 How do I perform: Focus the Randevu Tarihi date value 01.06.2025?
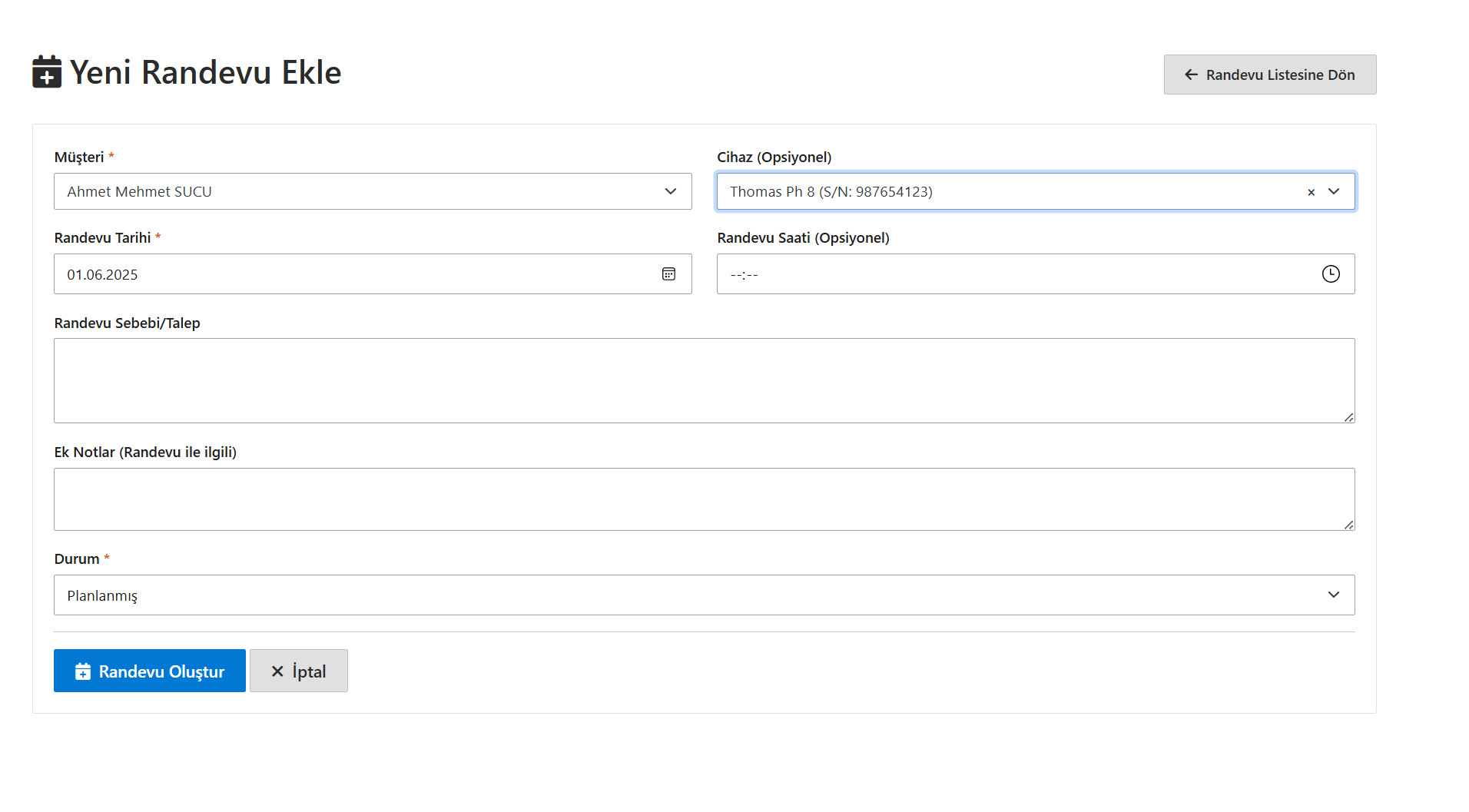102,275
